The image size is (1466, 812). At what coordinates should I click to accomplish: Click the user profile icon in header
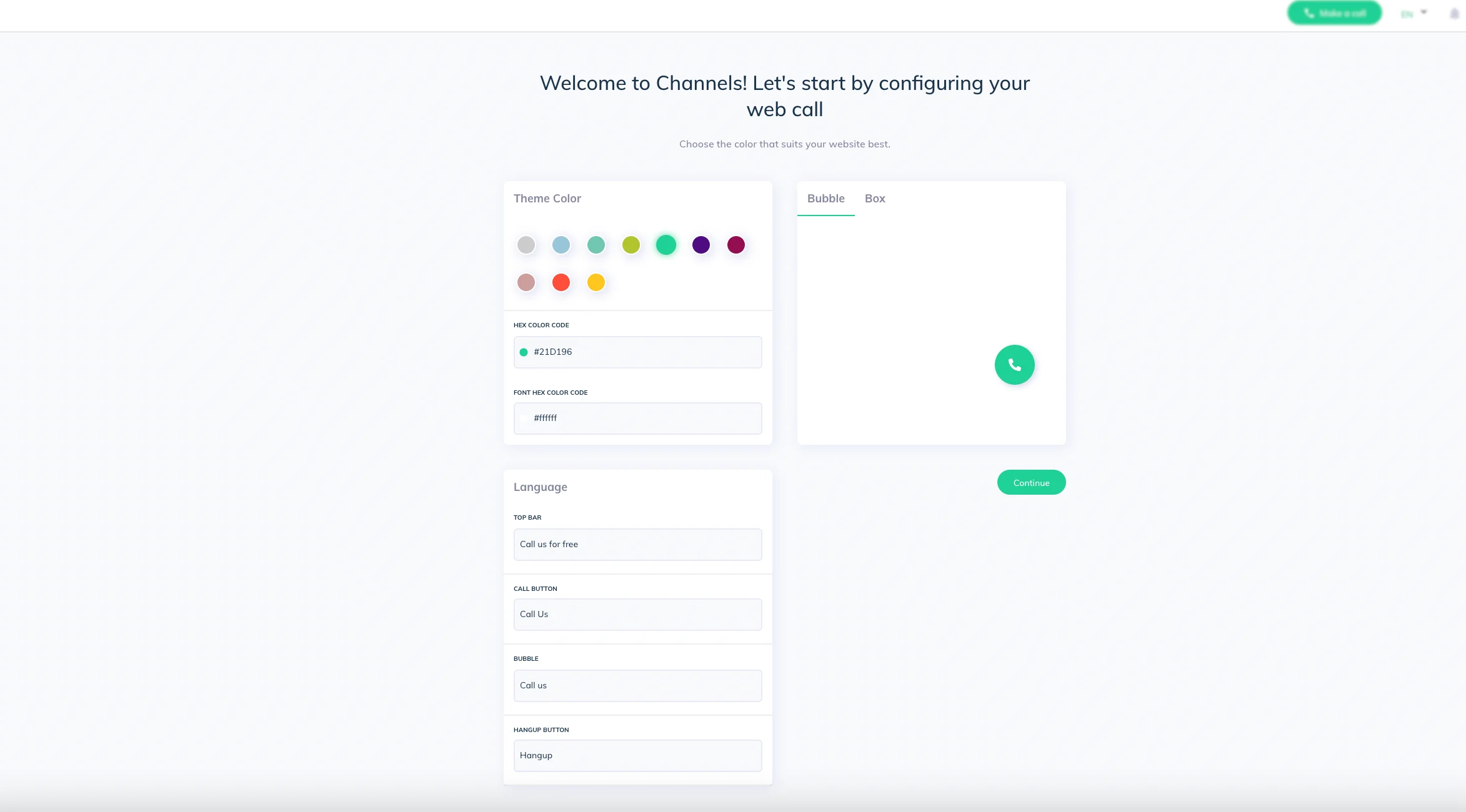tap(1454, 13)
